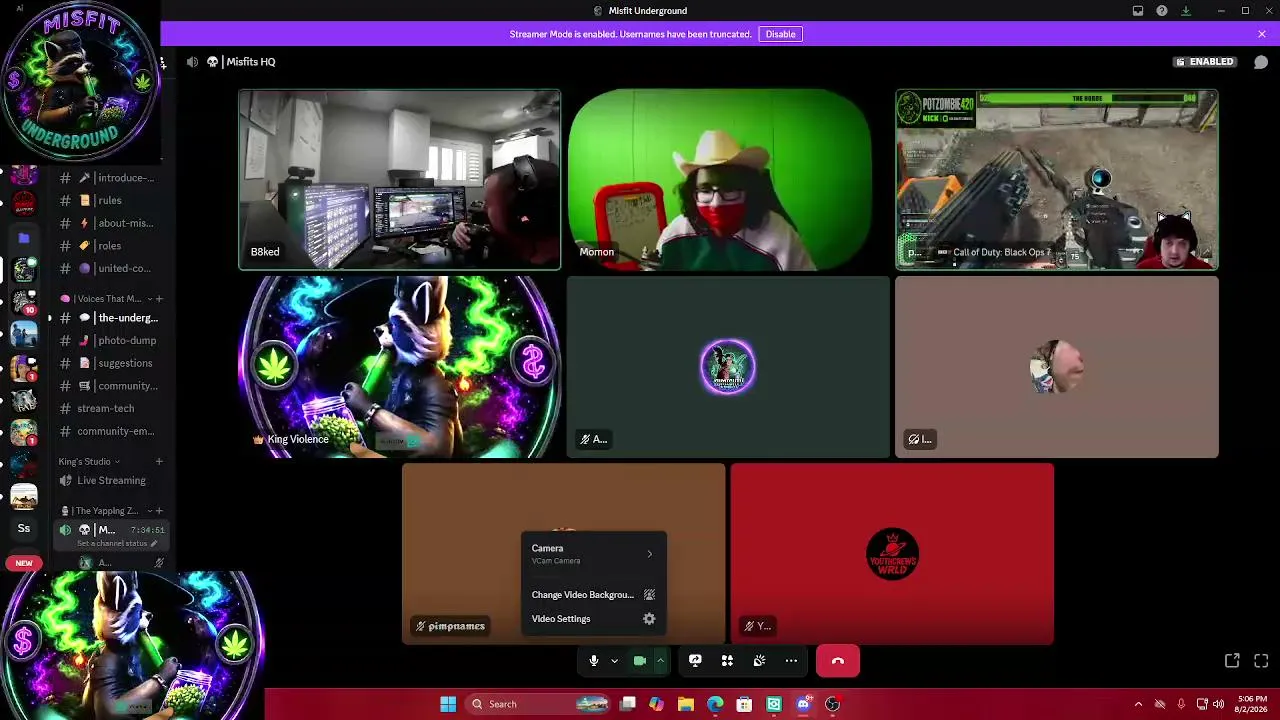Select the pimpnames participant tile
Image resolution: width=1280 pixels, height=720 pixels.
(x=564, y=554)
